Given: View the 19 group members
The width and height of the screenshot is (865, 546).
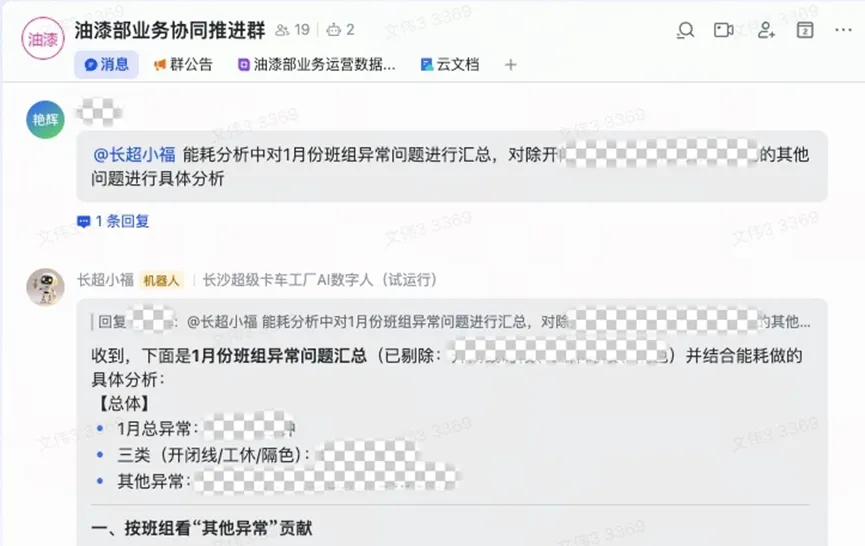Looking at the screenshot, I should coord(293,30).
